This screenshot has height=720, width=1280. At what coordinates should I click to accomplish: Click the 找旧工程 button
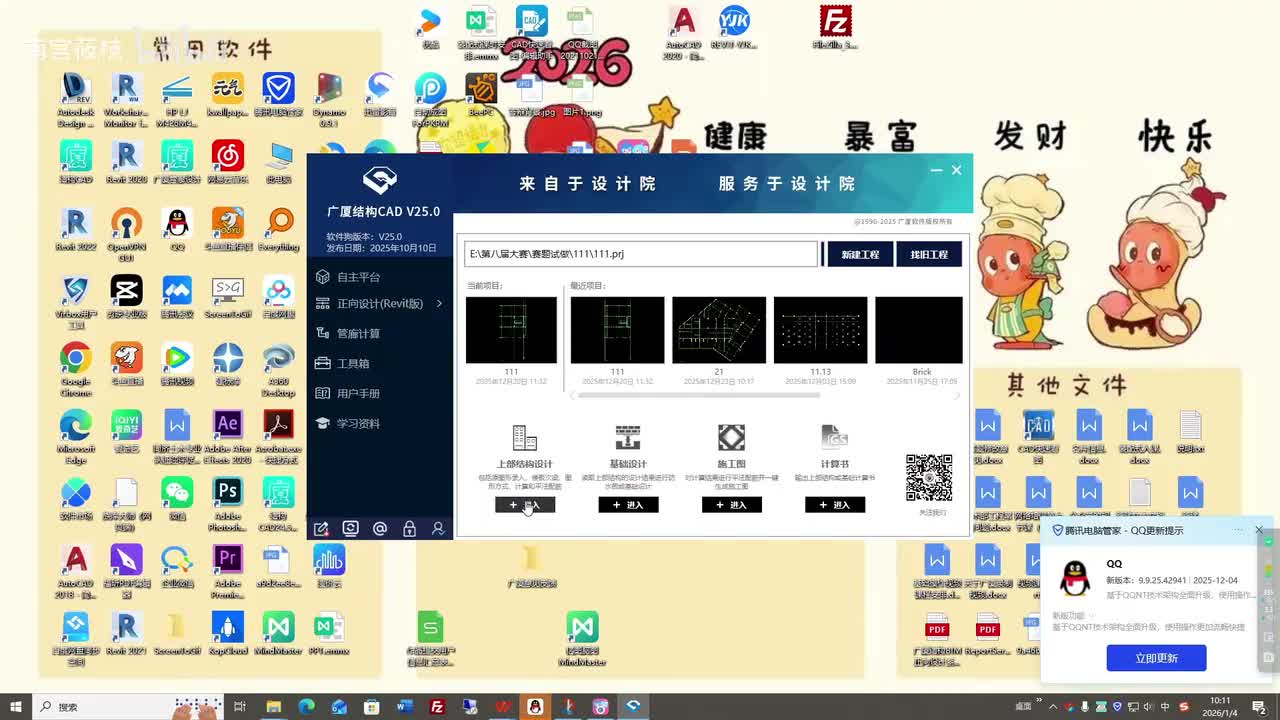tap(929, 254)
